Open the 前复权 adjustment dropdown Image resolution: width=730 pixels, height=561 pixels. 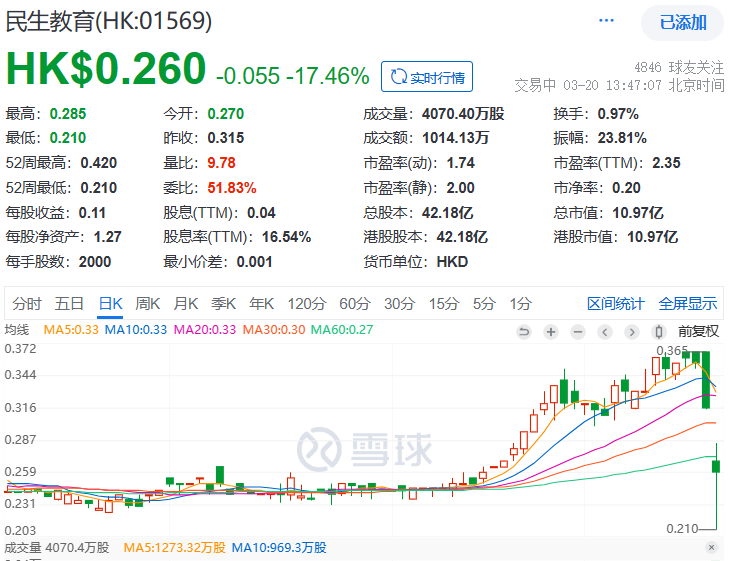pyautogui.click(x=697, y=331)
